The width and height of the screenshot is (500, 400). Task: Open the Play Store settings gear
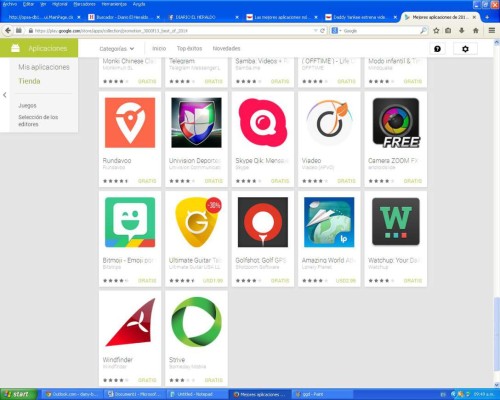[x=465, y=49]
